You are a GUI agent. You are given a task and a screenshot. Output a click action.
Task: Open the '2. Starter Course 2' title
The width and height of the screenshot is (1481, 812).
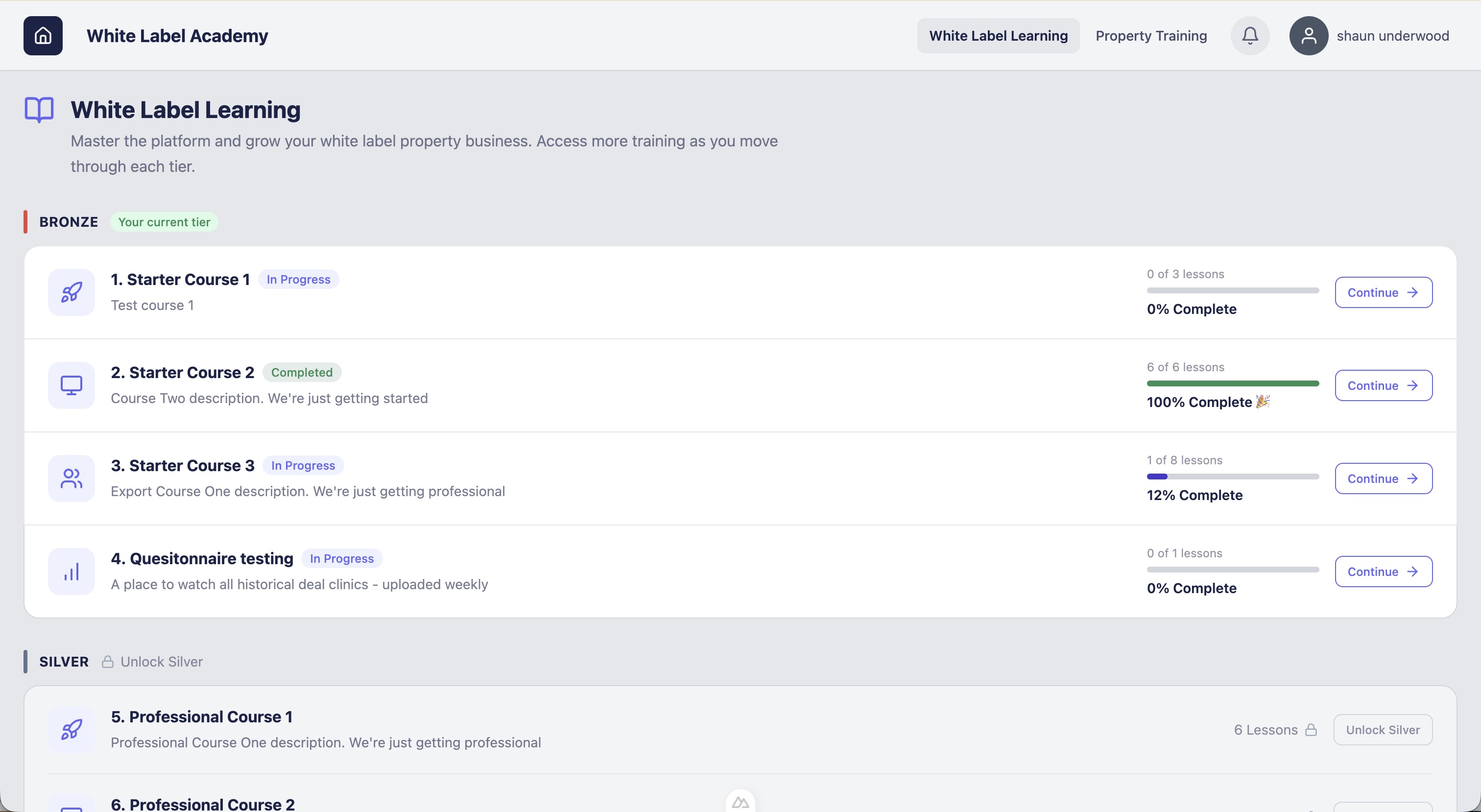183,373
